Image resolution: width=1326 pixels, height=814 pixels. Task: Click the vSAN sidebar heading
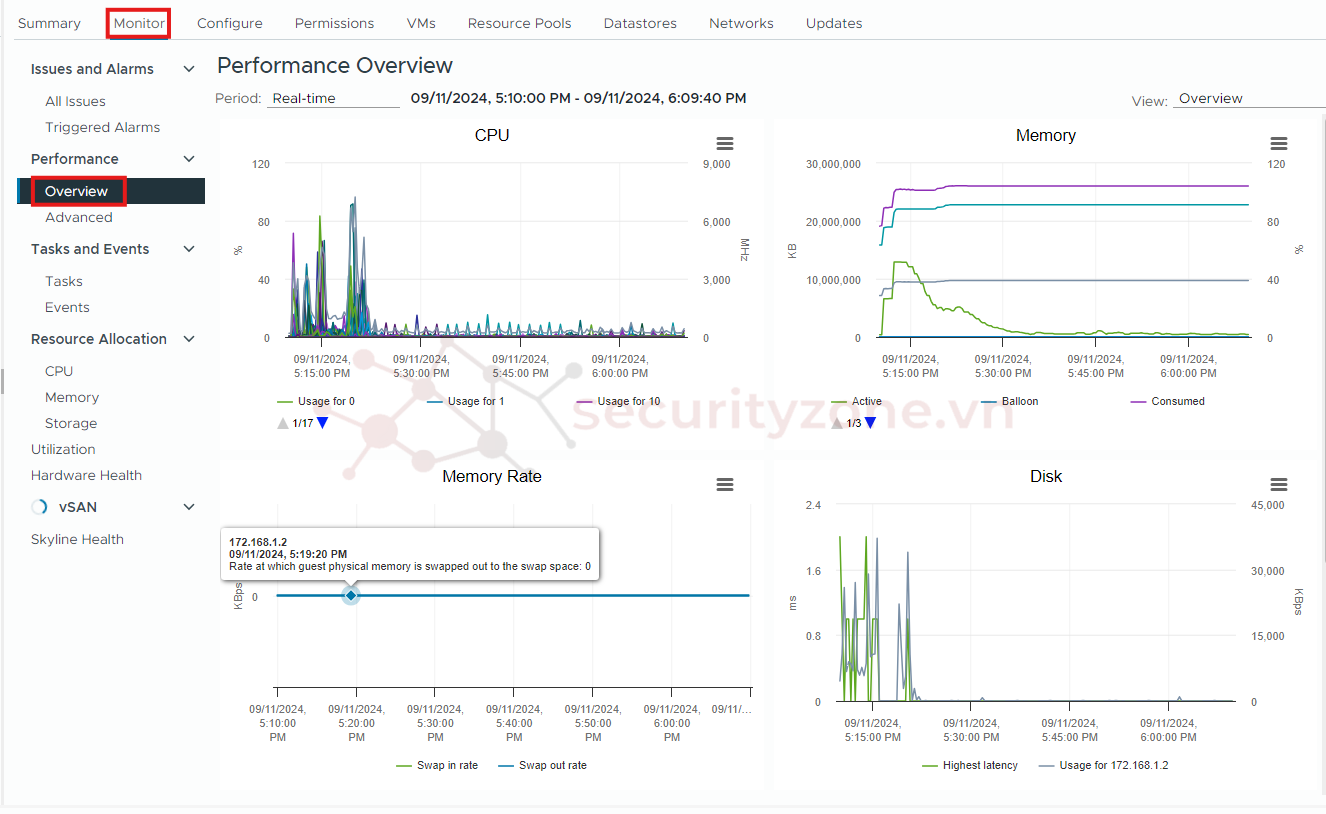coord(78,507)
